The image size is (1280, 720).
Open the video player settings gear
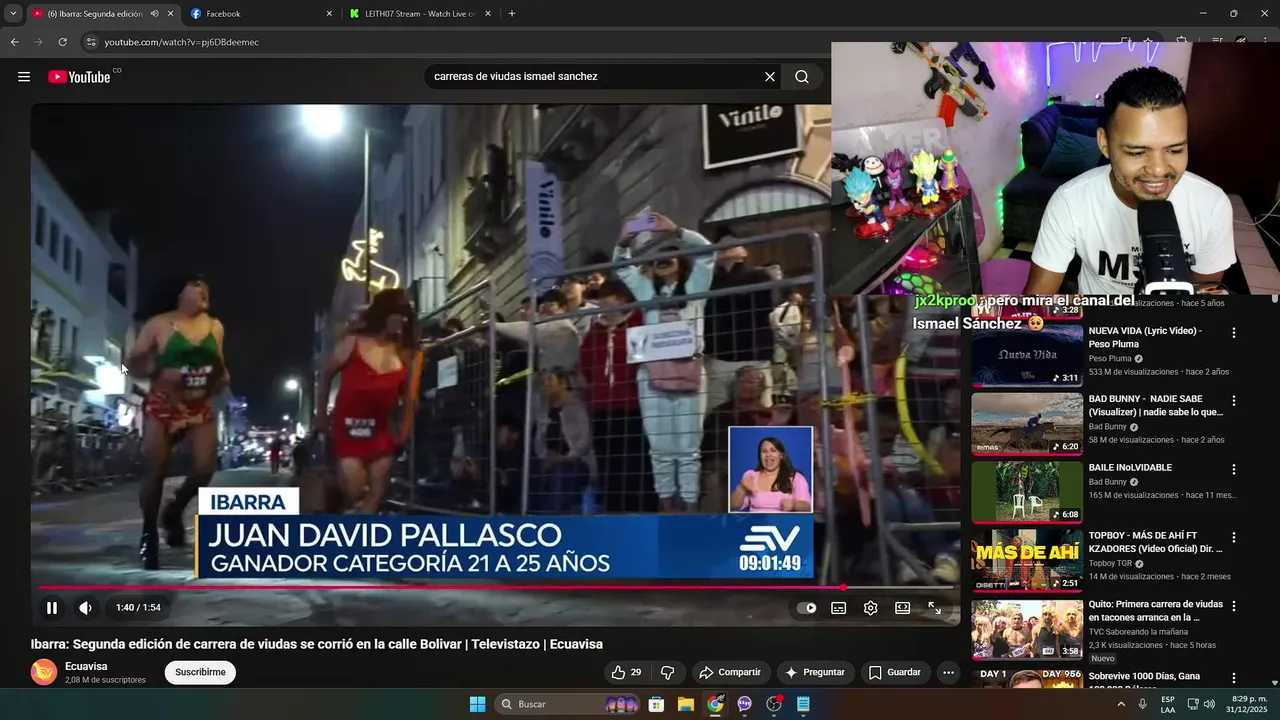pos(871,608)
